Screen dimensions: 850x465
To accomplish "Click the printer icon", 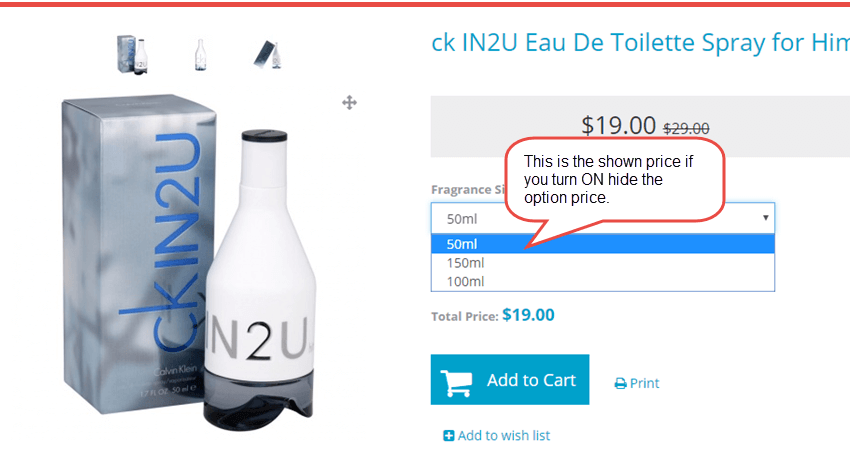I will pyautogui.click(x=620, y=383).
